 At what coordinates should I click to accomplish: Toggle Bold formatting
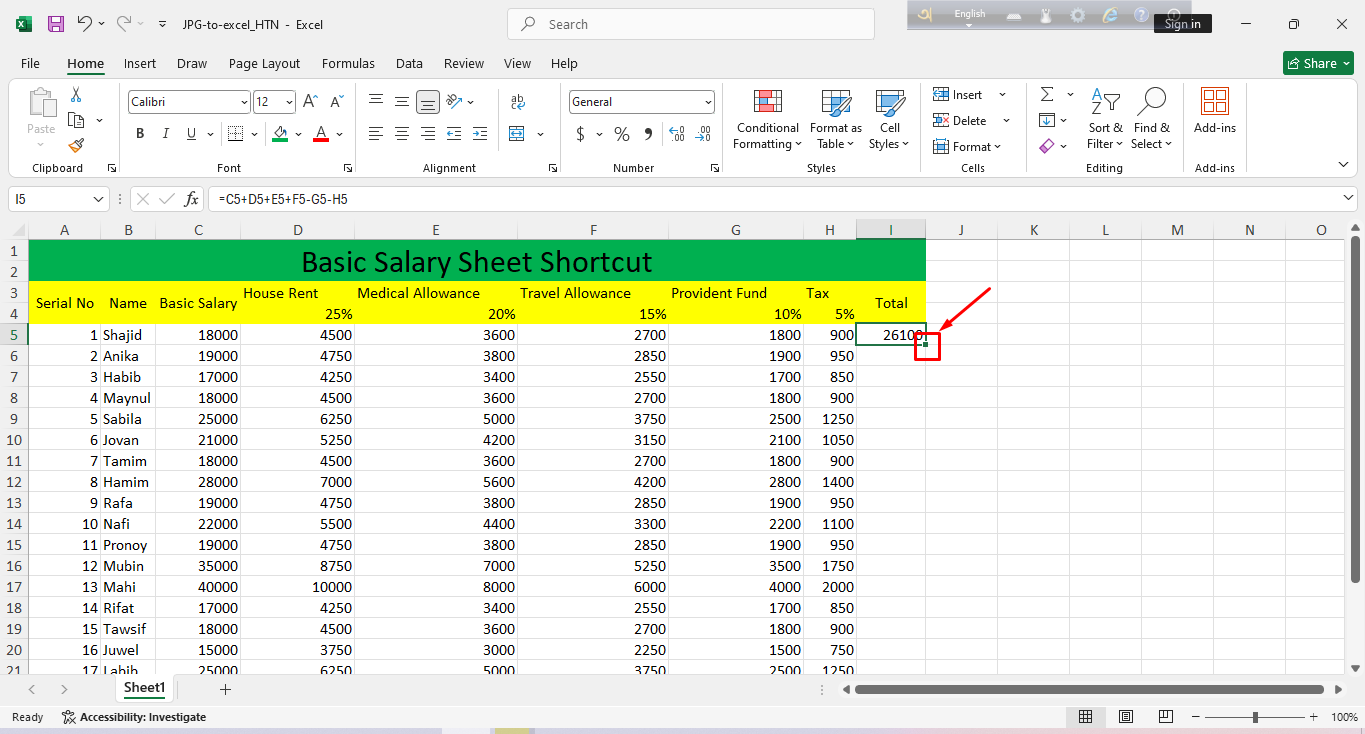[140, 134]
